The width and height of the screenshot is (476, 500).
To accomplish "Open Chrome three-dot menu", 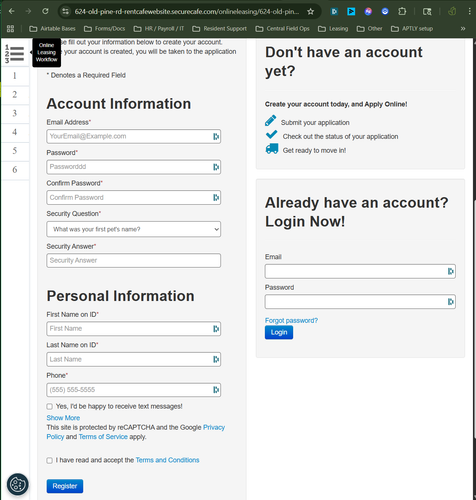I will pos(469,11).
